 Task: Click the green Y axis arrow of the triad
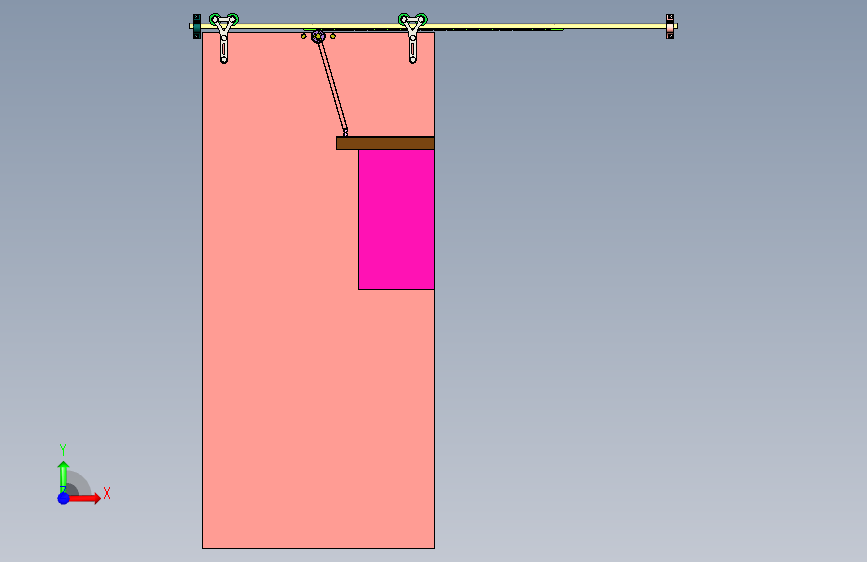coord(63,476)
